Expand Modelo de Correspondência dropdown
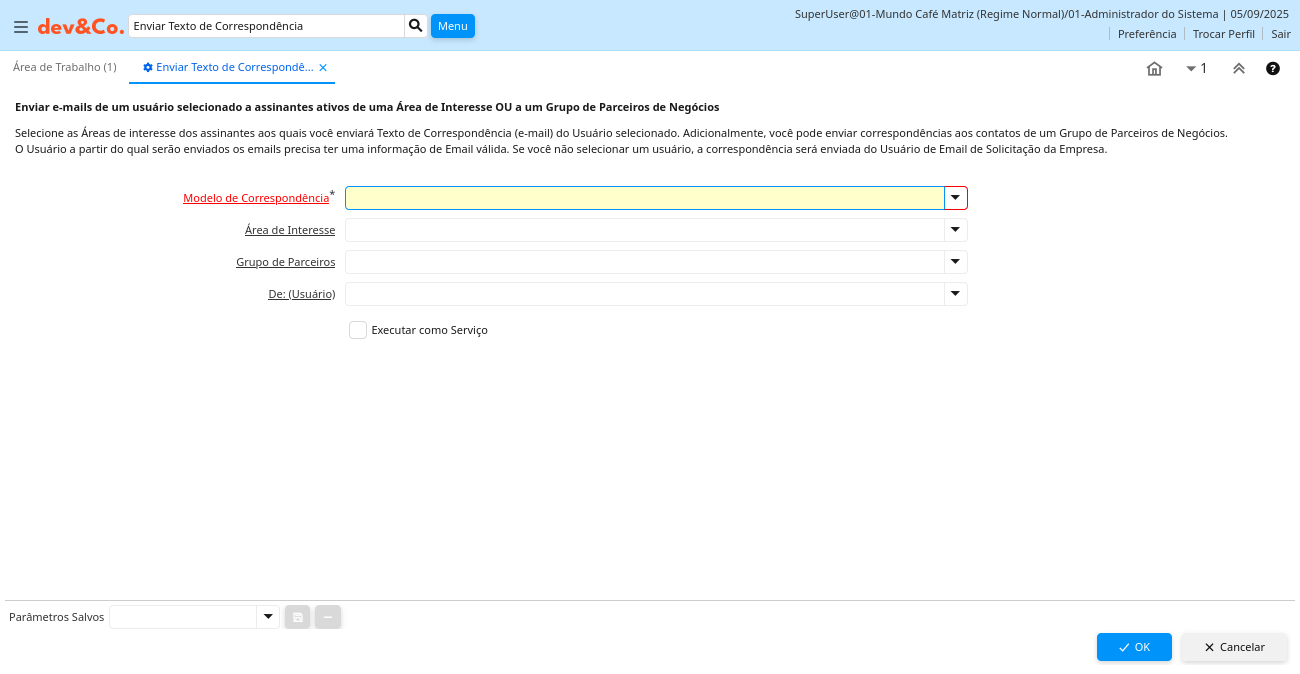Screen dimensions: 1300x674 pyautogui.click(x=955, y=198)
